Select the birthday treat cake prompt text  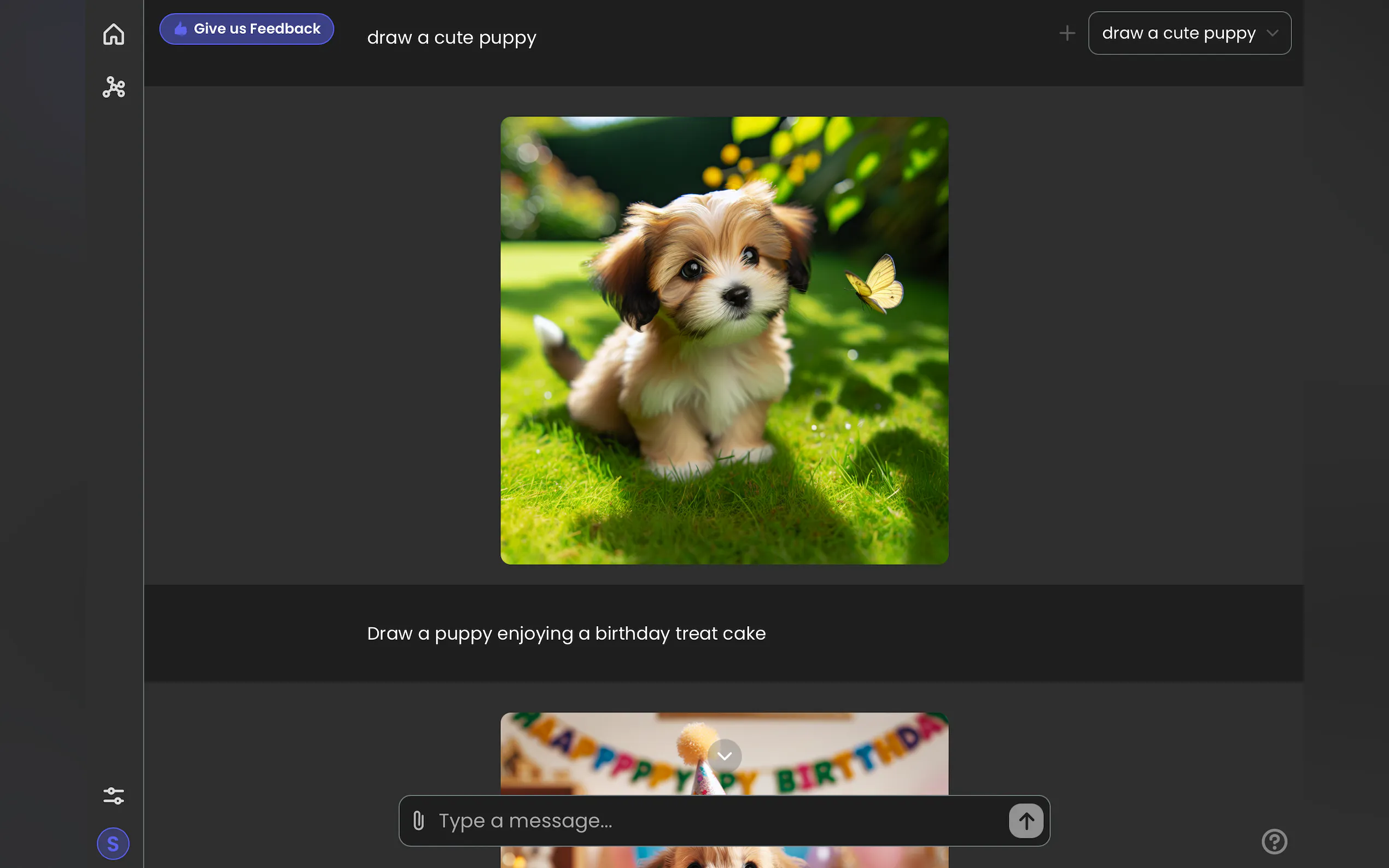point(566,634)
